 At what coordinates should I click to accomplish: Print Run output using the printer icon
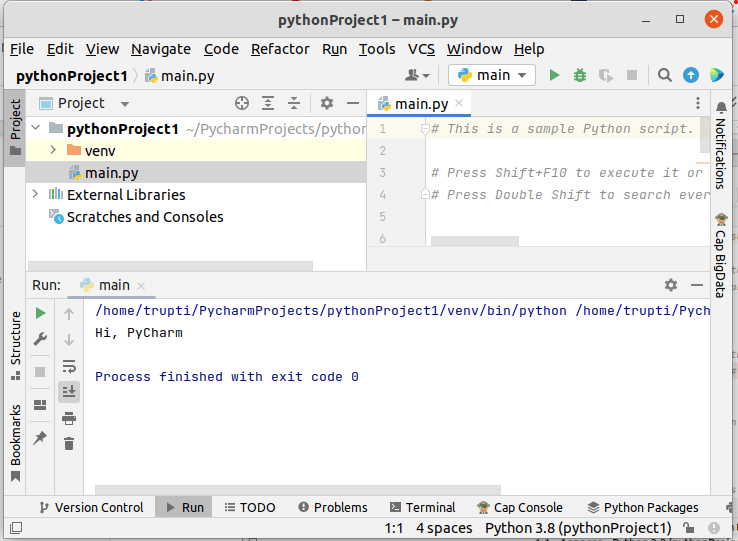click(69, 418)
